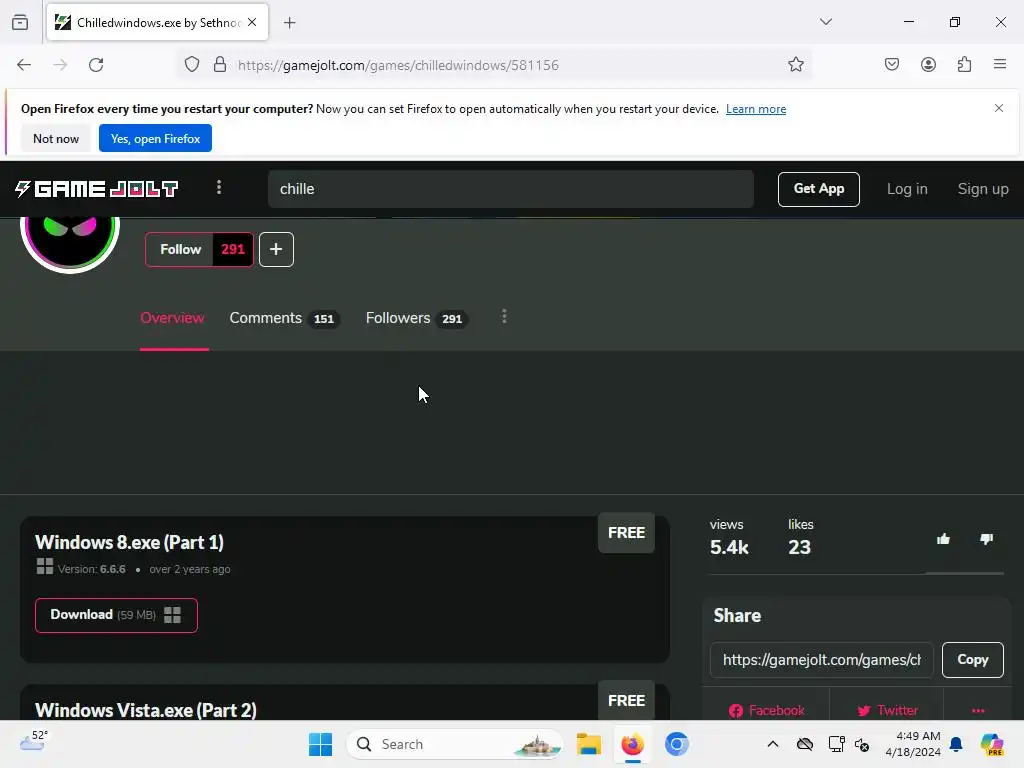
Task: Open the Windows Start menu
Action: click(x=320, y=744)
